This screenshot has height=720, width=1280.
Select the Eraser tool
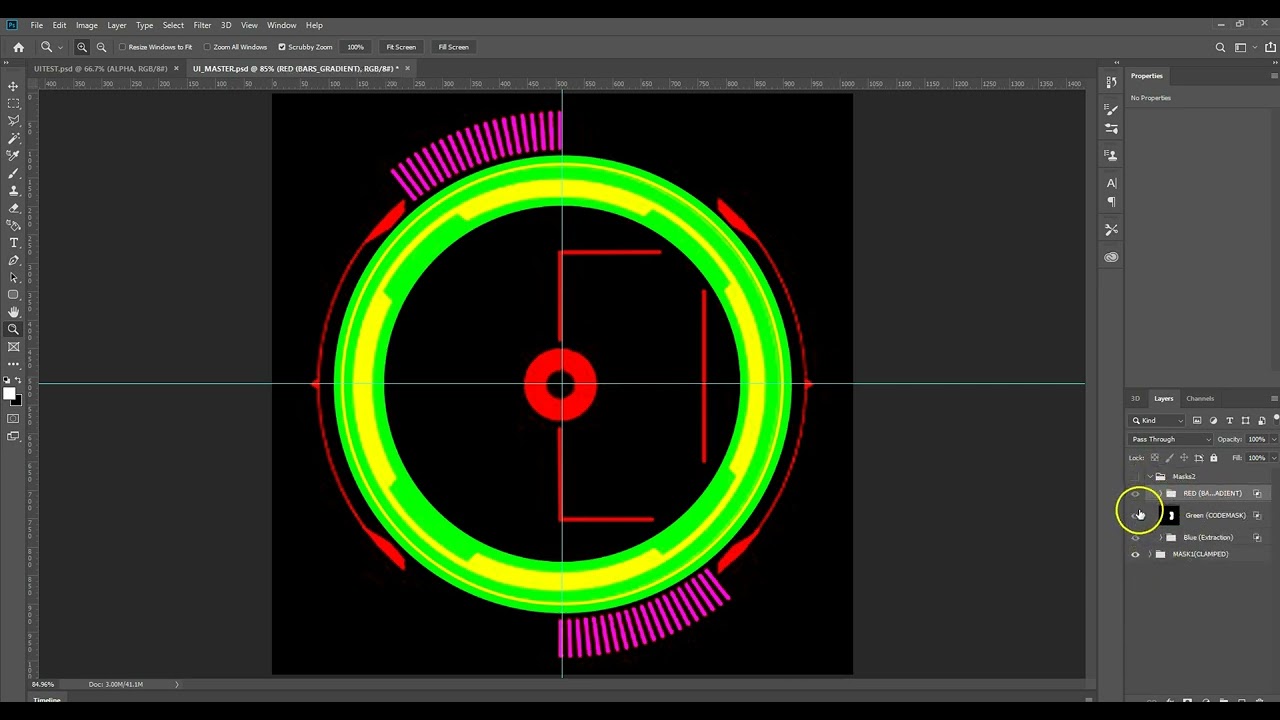click(x=14, y=208)
